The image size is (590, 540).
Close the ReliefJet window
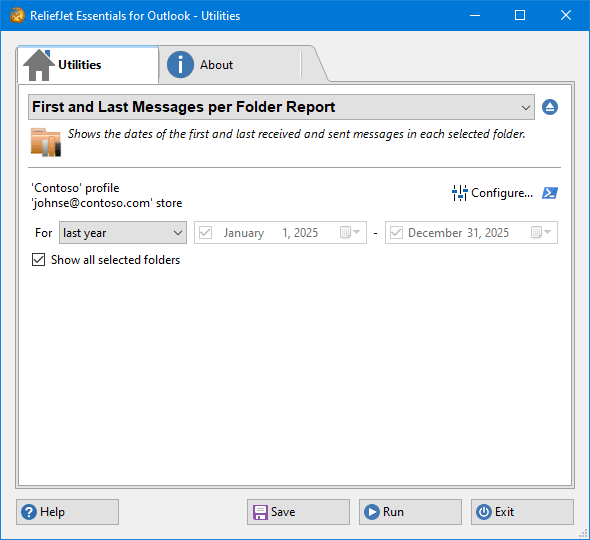tap(566, 15)
